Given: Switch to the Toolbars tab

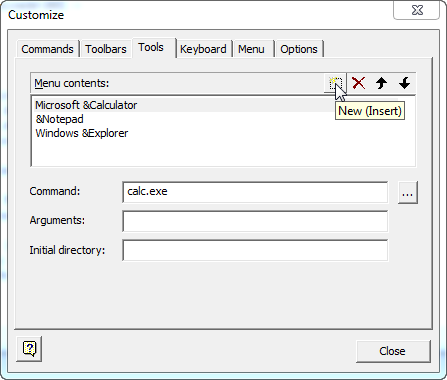Looking at the screenshot, I should pos(106,49).
